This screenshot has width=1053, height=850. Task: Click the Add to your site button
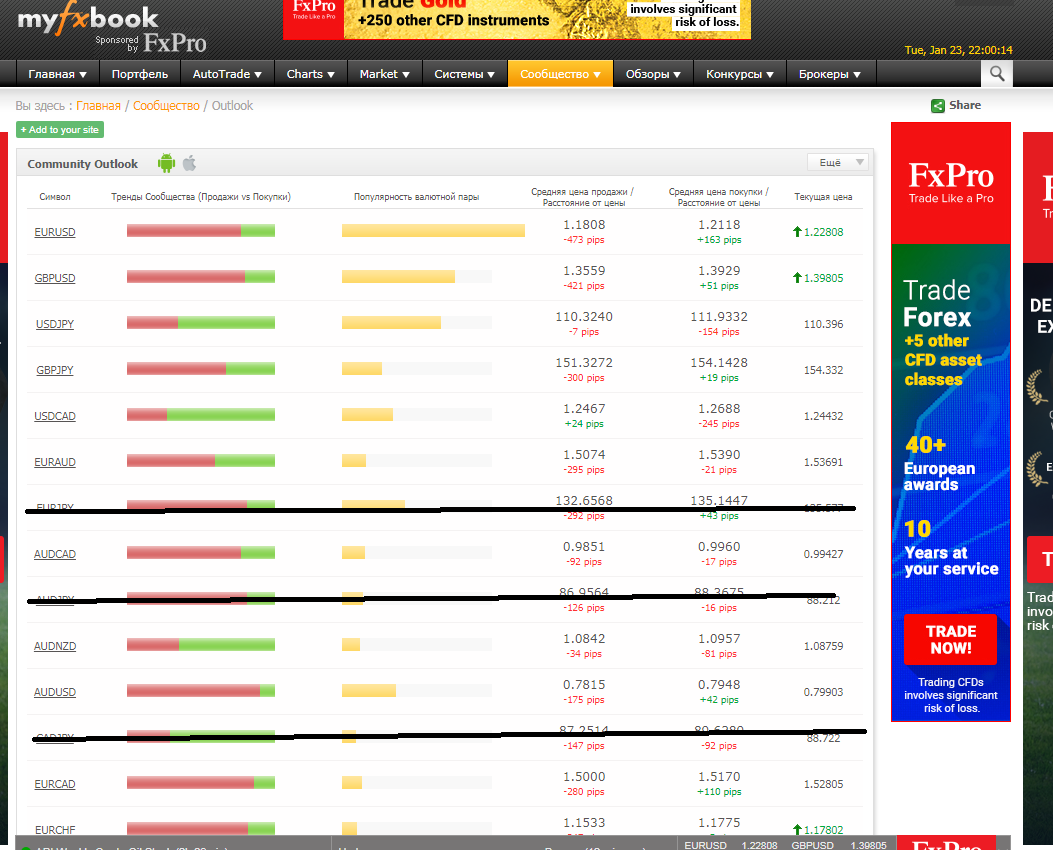[60, 130]
